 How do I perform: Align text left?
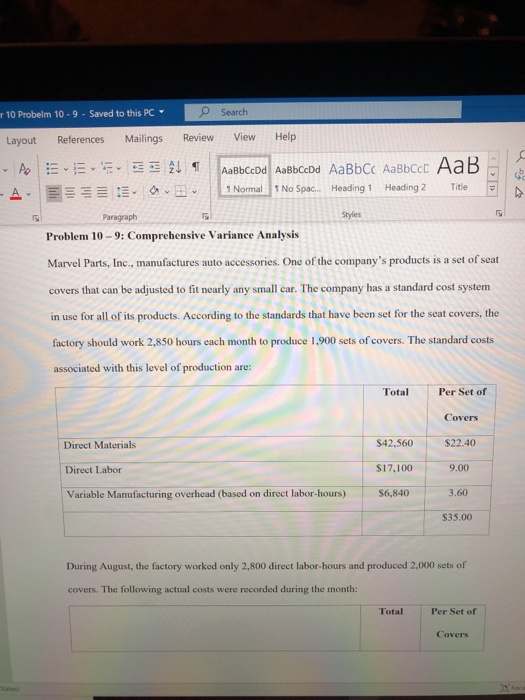(54, 194)
